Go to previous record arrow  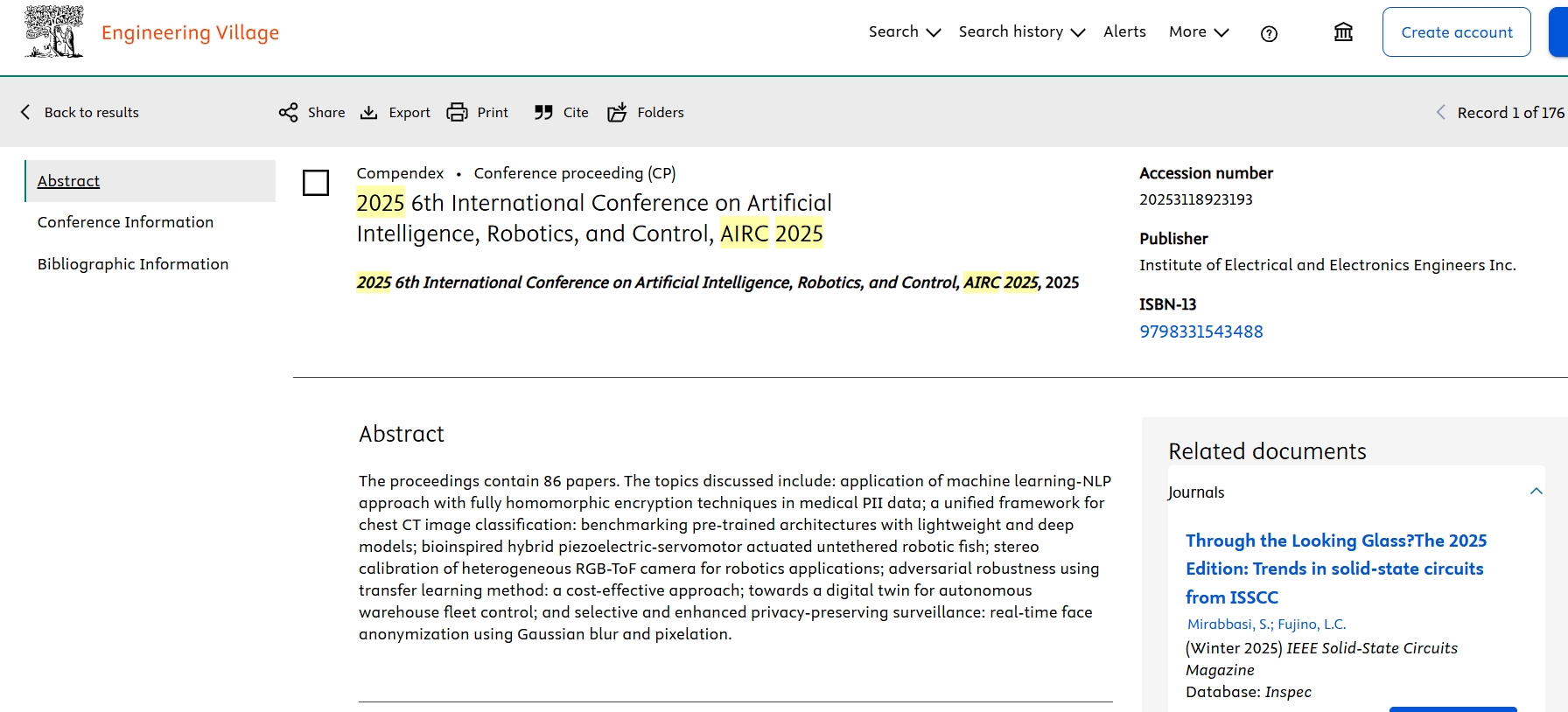point(1440,112)
